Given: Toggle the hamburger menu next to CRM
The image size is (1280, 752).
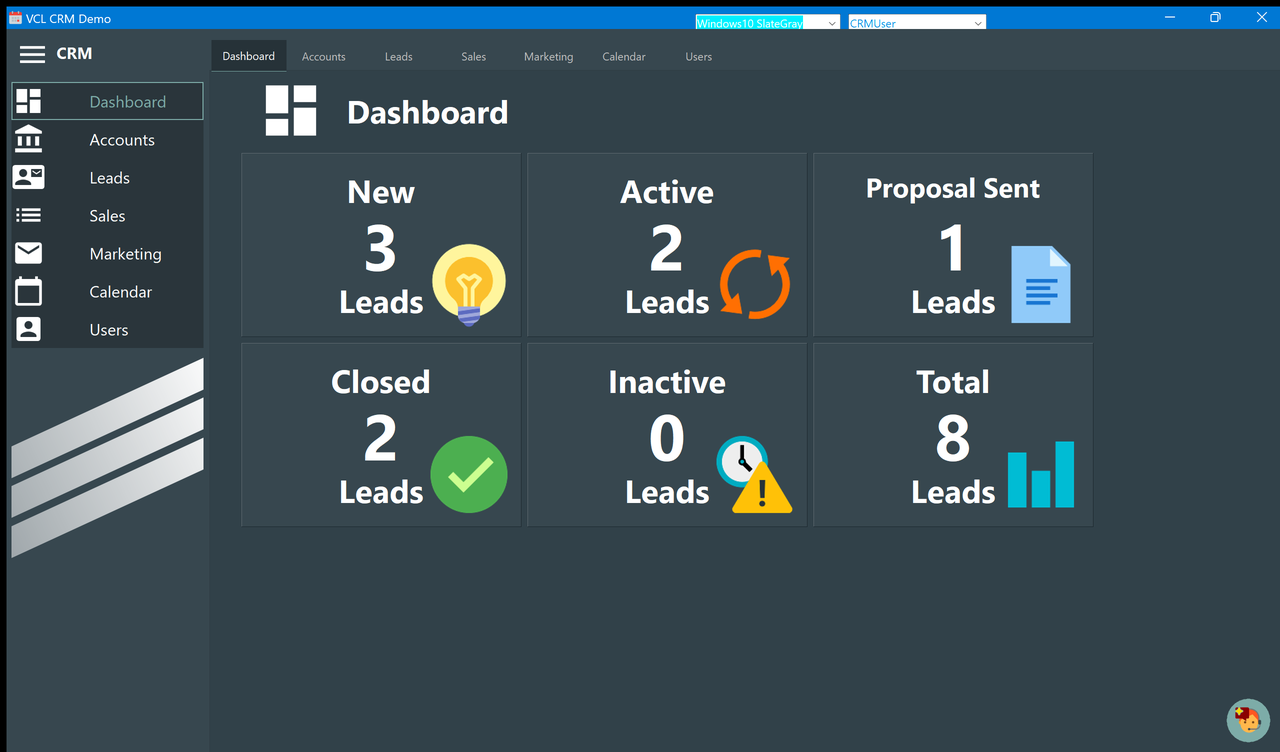Looking at the screenshot, I should click(x=32, y=54).
